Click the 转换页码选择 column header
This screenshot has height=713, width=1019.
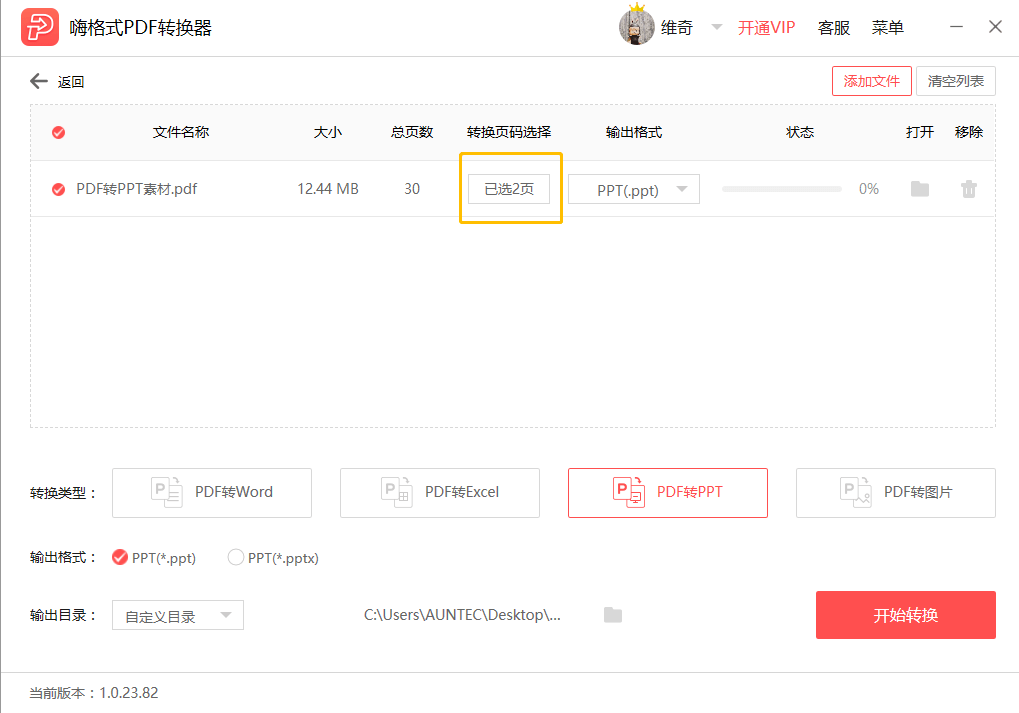(509, 133)
